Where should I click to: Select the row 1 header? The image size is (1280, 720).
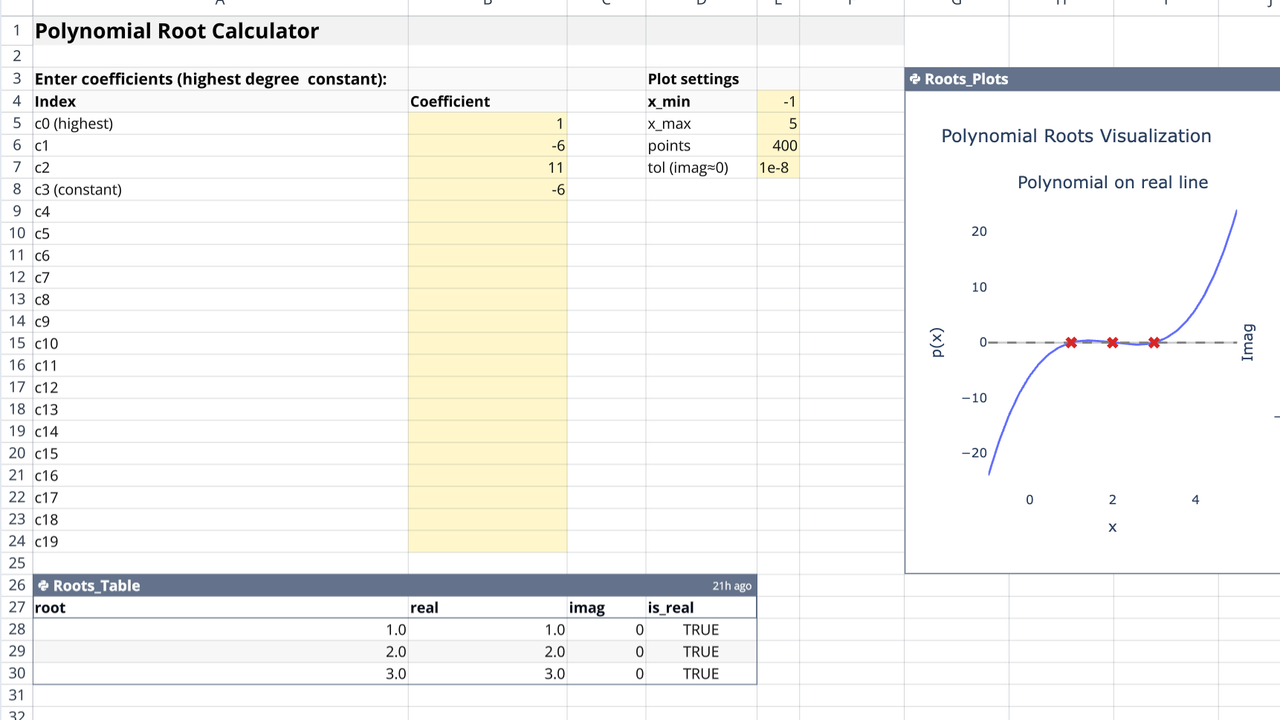coord(16,31)
